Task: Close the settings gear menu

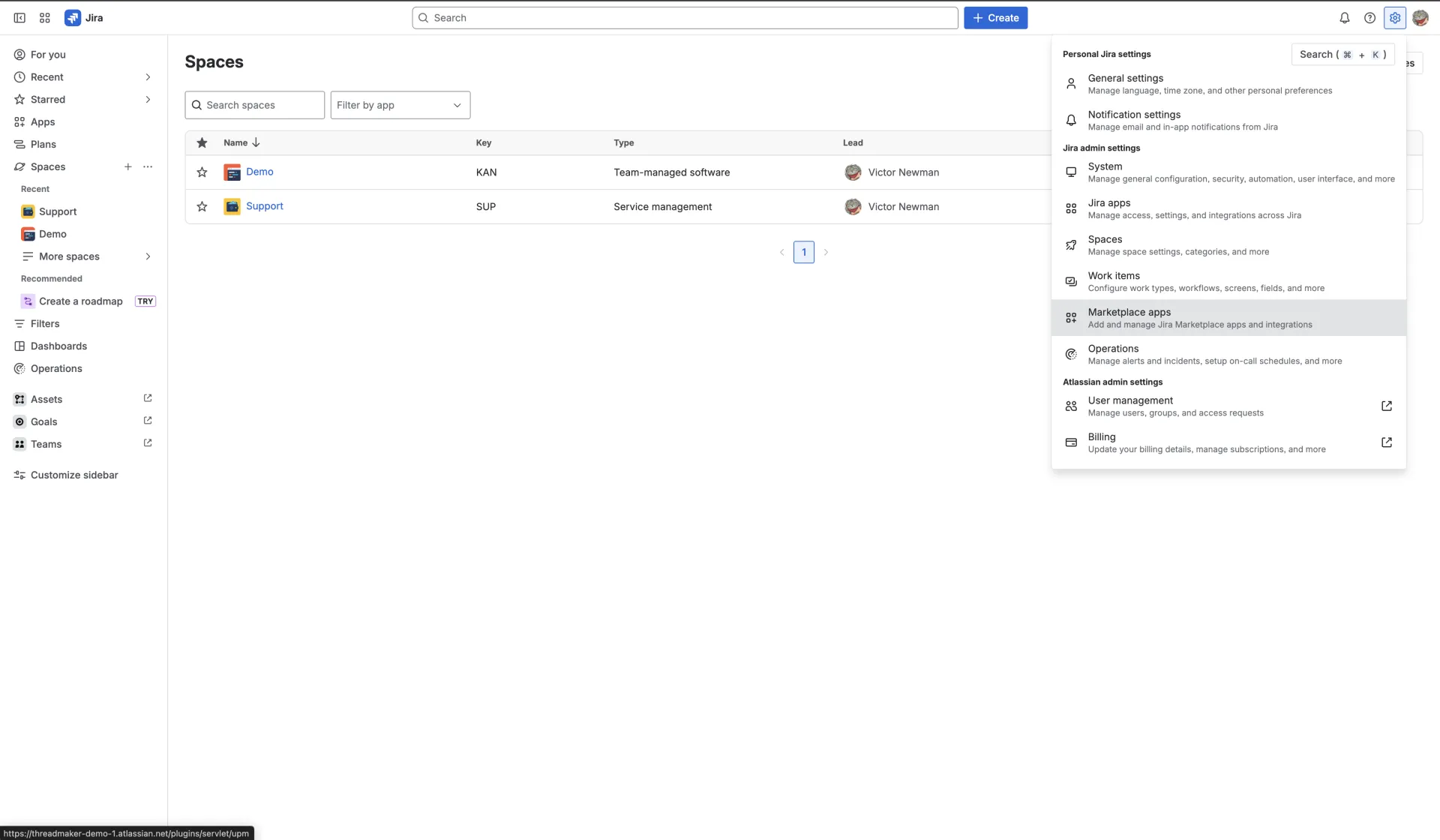Action: click(1395, 18)
